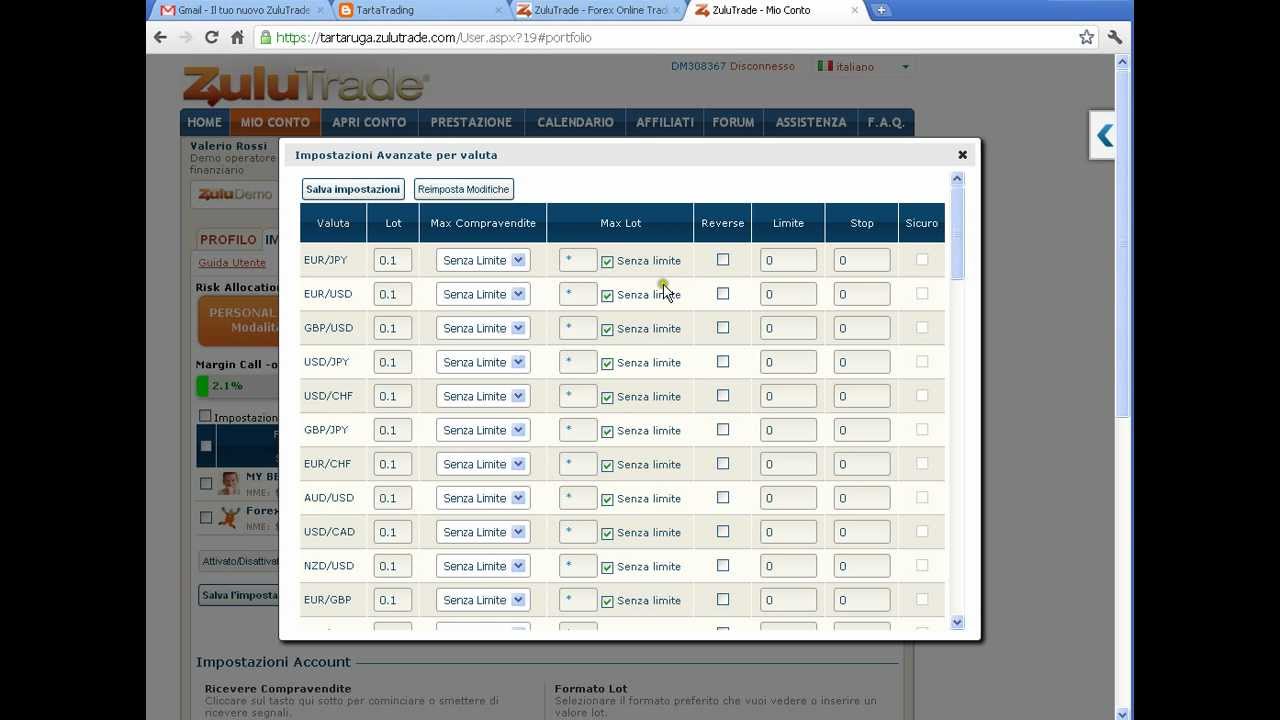
Task: Open new tab with plus button
Action: (881, 10)
